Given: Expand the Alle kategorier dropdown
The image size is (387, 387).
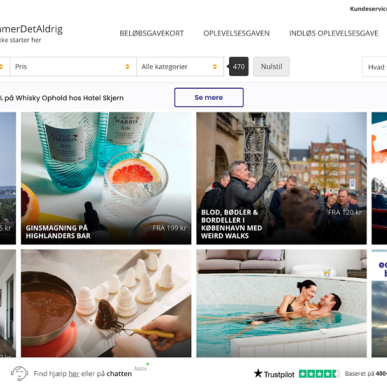Looking at the screenshot, I should coord(180,67).
